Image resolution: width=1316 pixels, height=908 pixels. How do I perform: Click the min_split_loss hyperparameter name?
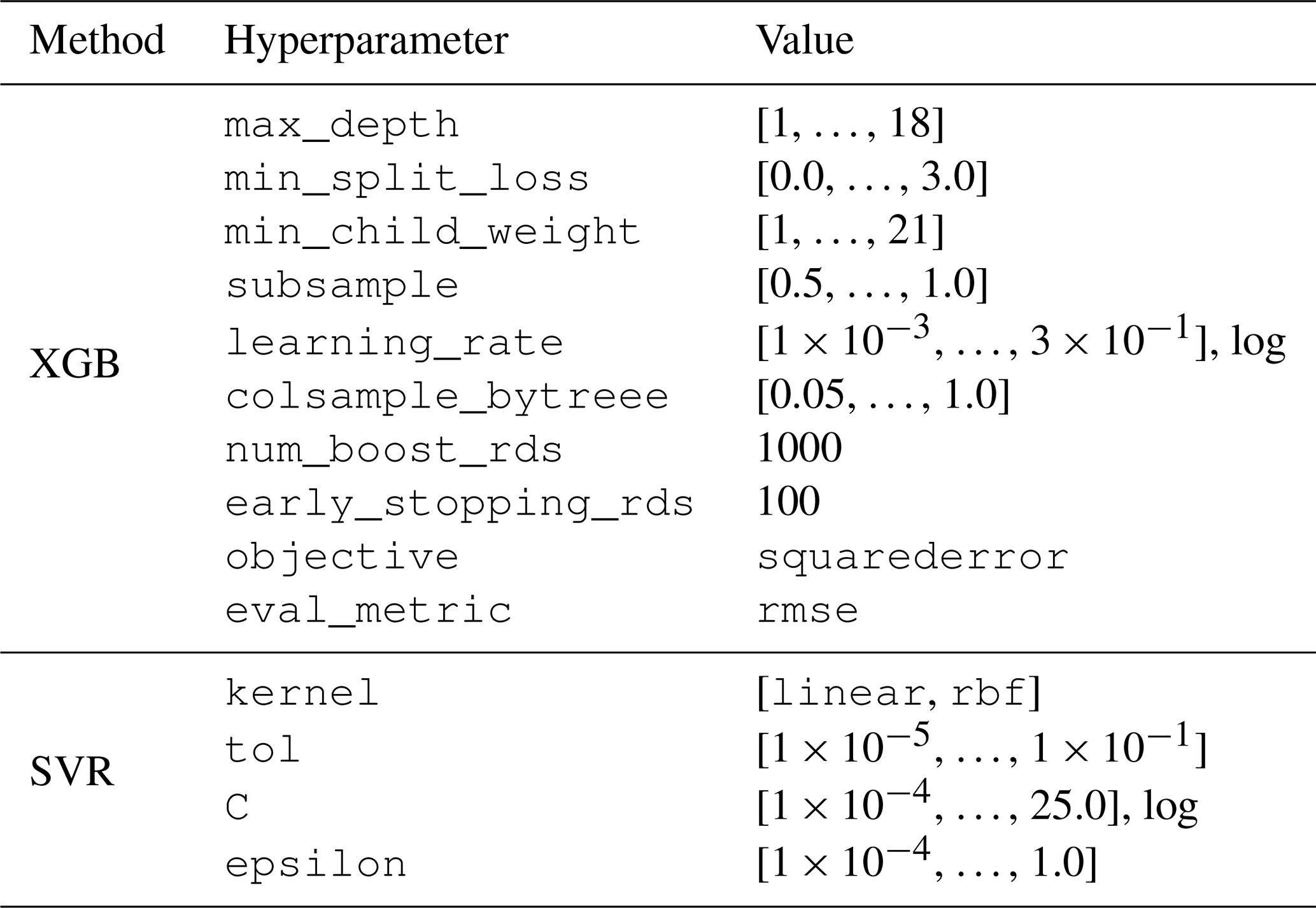coord(407,178)
